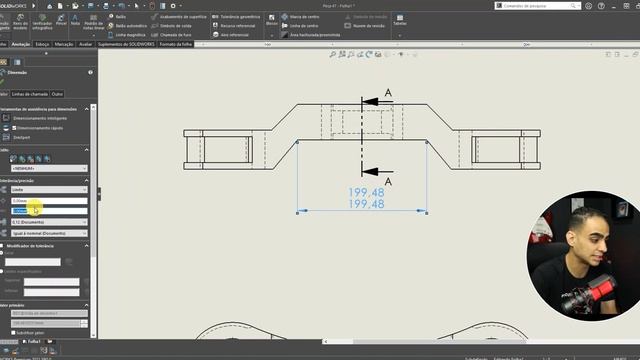
Task: Open the estilo <NENHUM> dropdown
Action: (49, 168)
